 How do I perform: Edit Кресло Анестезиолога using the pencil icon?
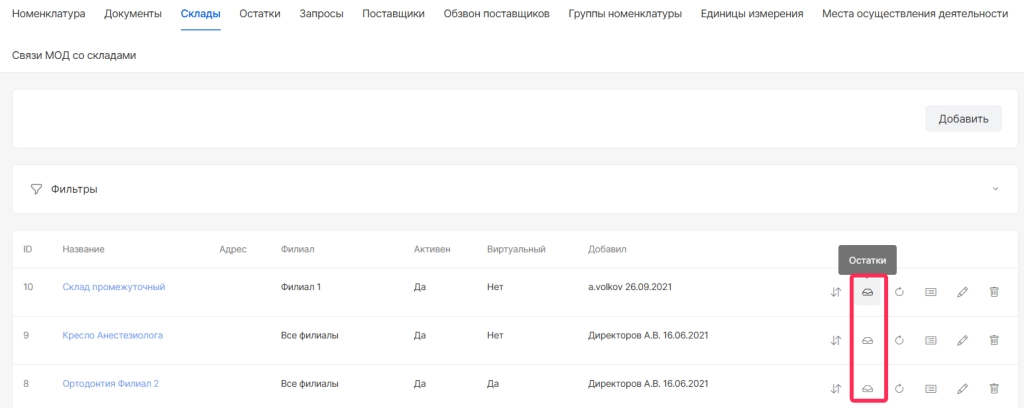[962, 340]
